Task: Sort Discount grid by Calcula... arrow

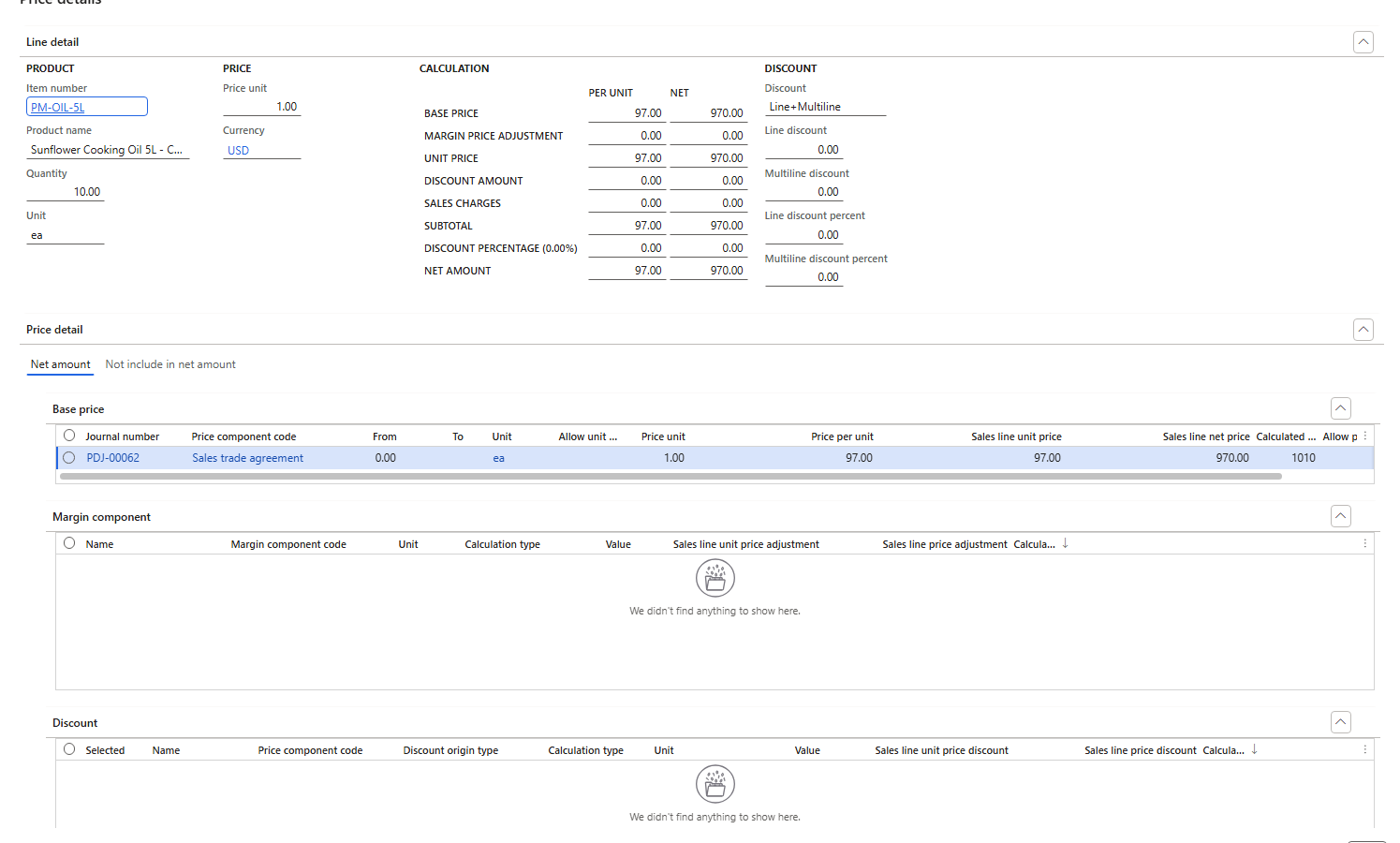Action: [1255, 749]
